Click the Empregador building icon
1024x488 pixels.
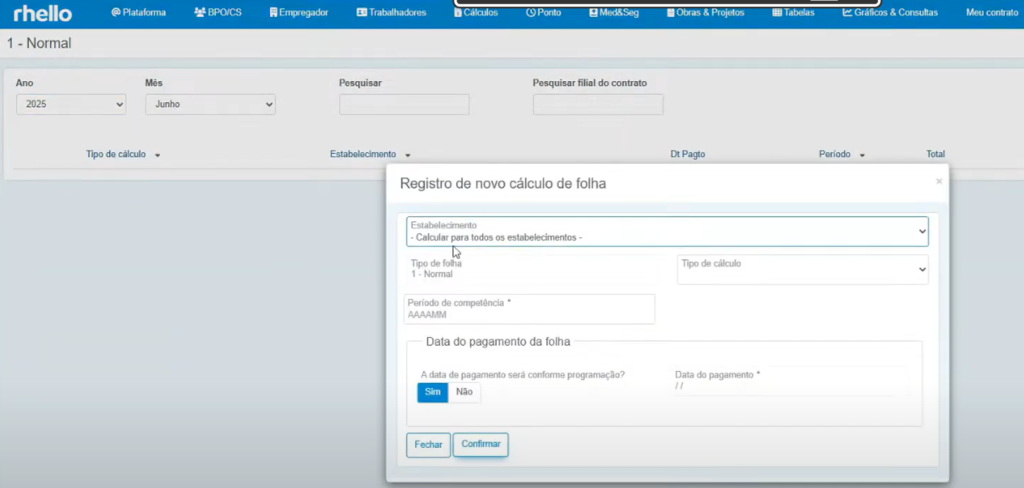point(274,13)
